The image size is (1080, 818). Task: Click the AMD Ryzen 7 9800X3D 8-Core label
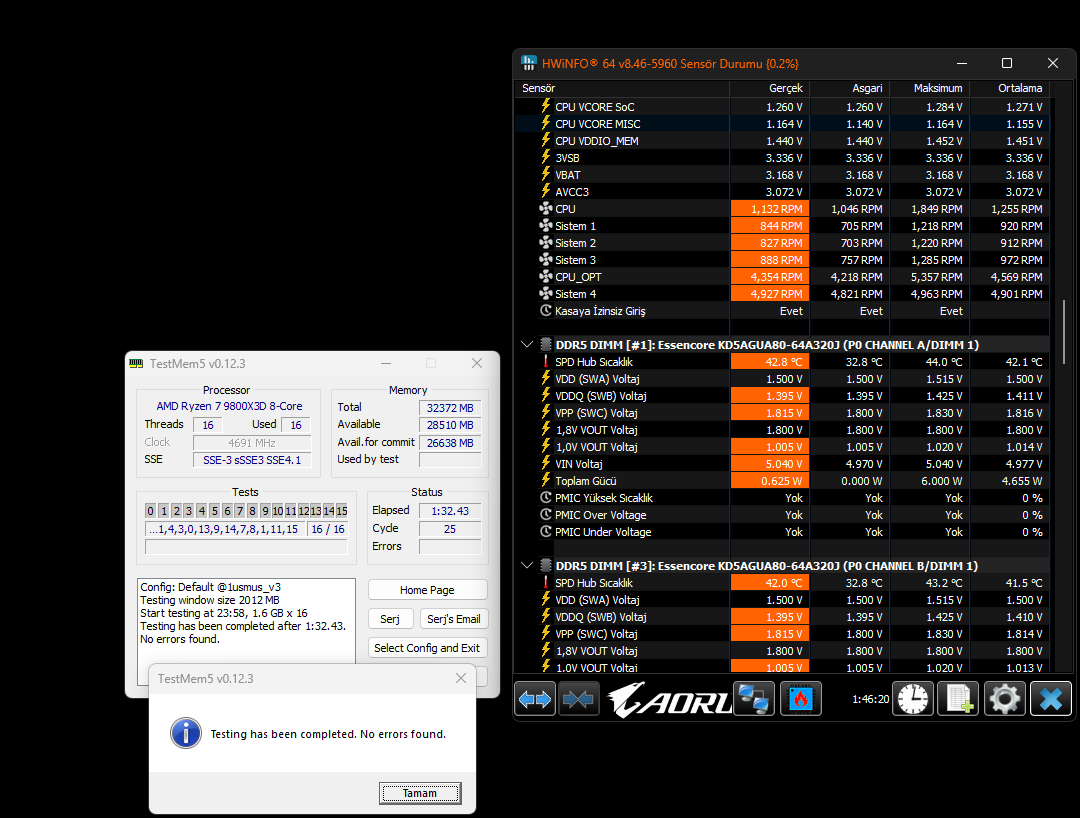pos(229,406)
